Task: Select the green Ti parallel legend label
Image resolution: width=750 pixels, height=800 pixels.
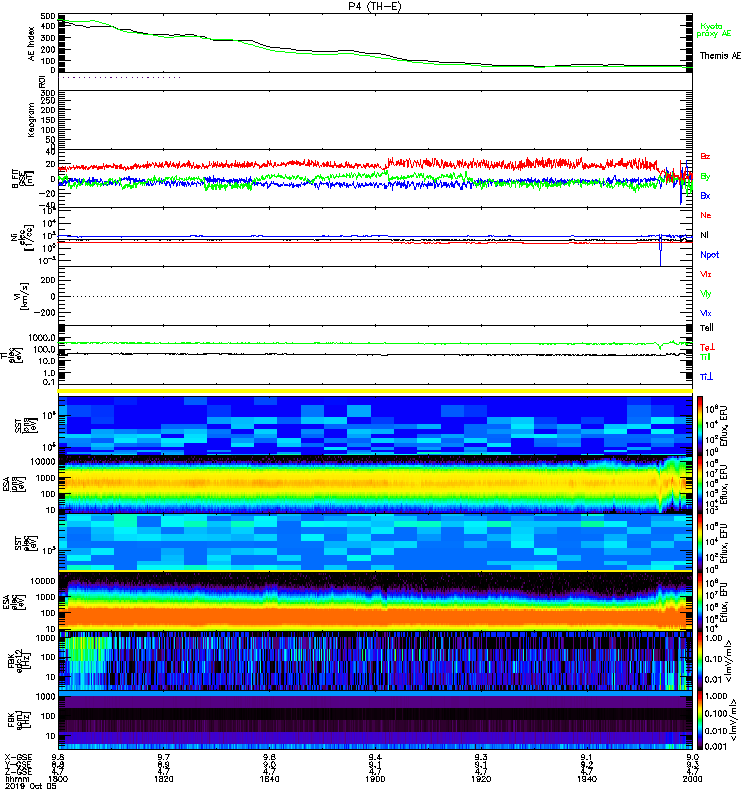Action: (x=705, y=357)
